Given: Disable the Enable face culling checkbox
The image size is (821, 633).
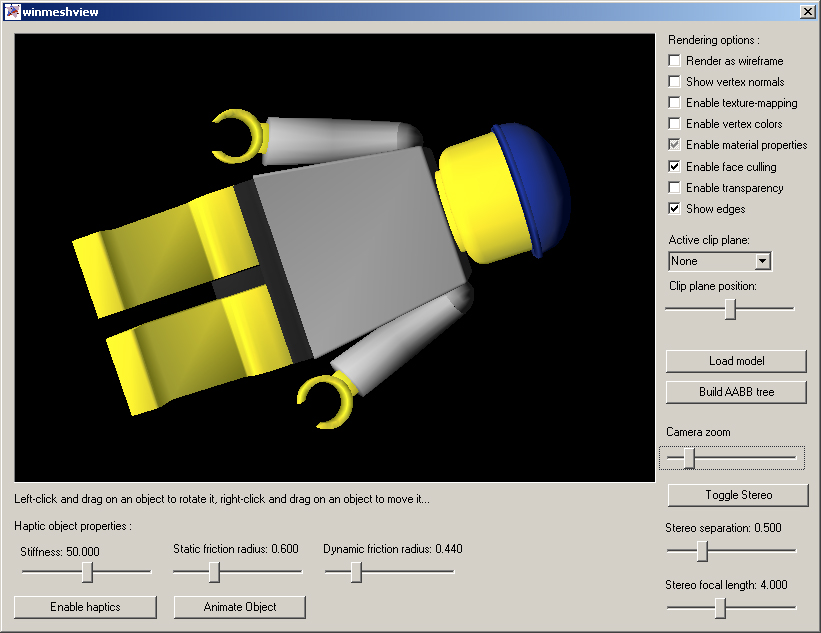Looking at the screenshot, I should pyautogui.click(x=675, y=167).
